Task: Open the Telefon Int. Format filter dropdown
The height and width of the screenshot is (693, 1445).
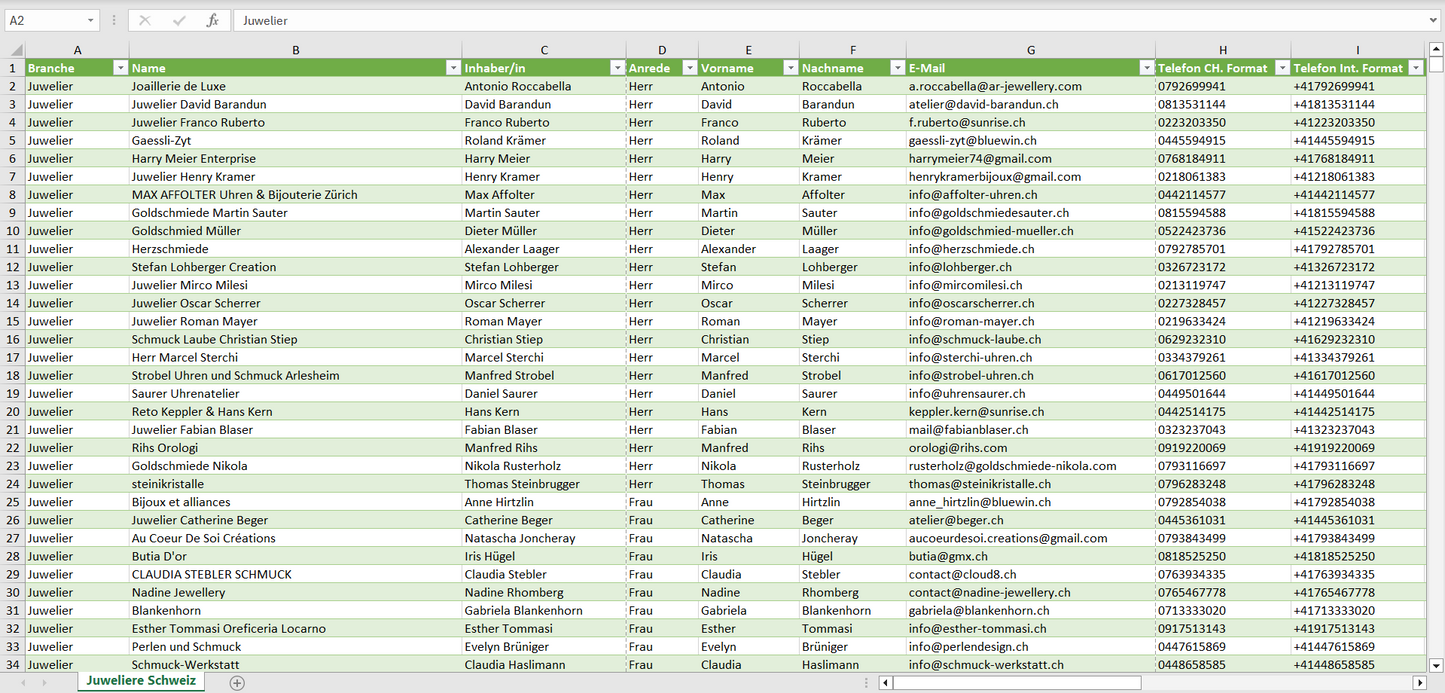Action: [x=1415, y=68]
